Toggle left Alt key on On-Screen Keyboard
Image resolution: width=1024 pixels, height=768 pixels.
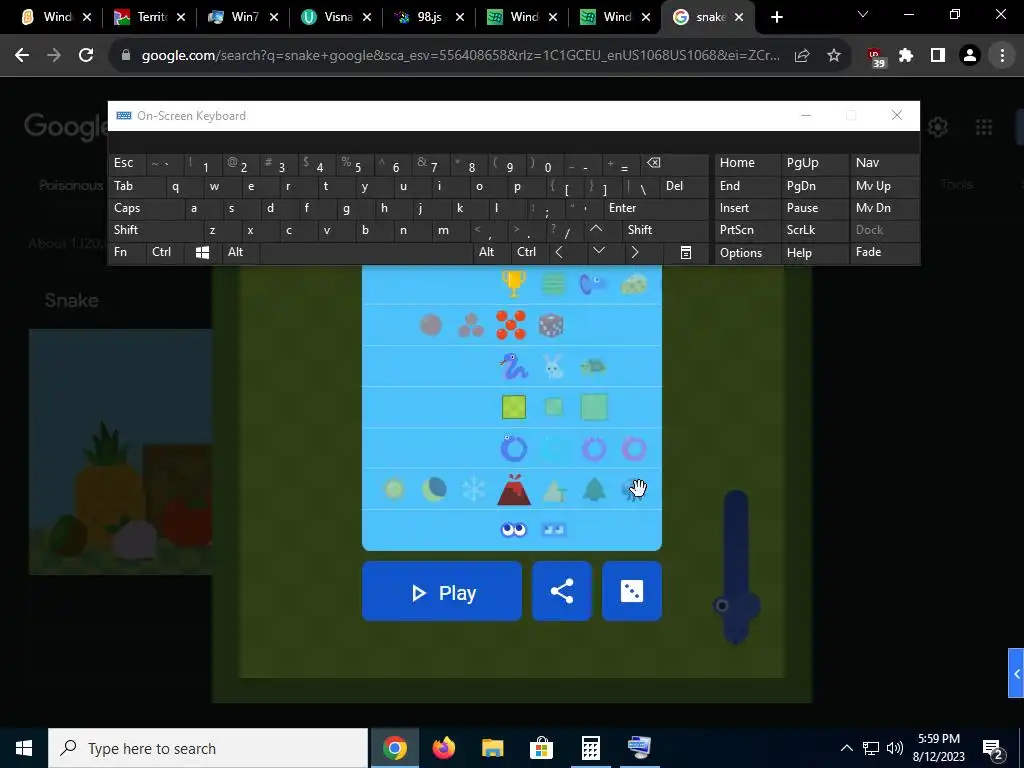[240, 253]
